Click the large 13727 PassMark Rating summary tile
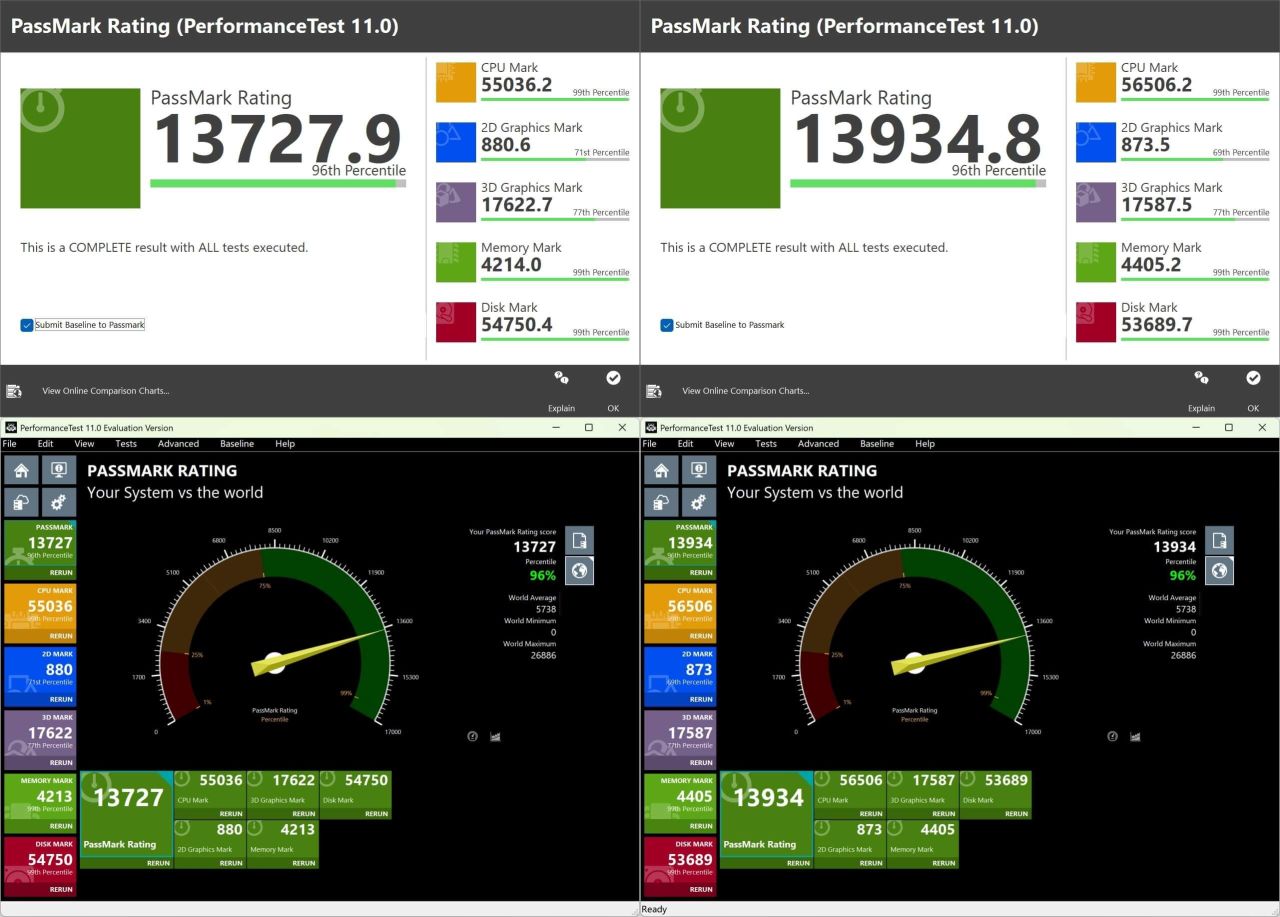Screen dimensions: 1280x917 click(x=126, y=819)
